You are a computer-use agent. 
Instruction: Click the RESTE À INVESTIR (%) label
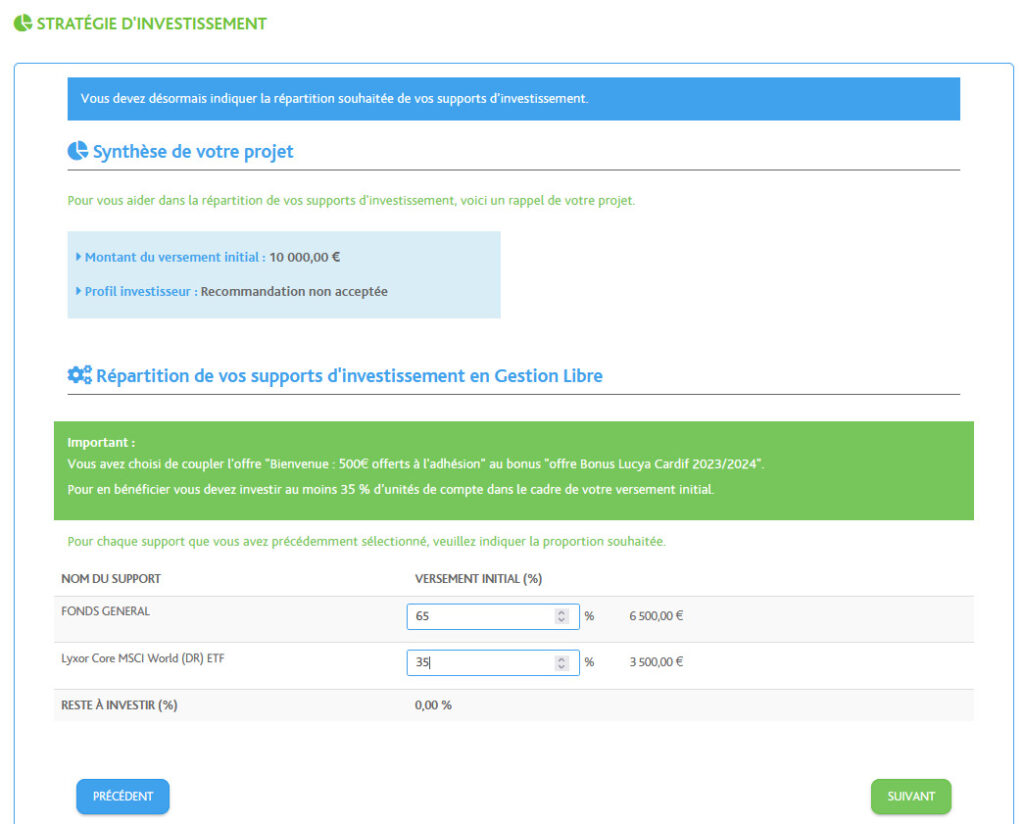click(119, 705)
